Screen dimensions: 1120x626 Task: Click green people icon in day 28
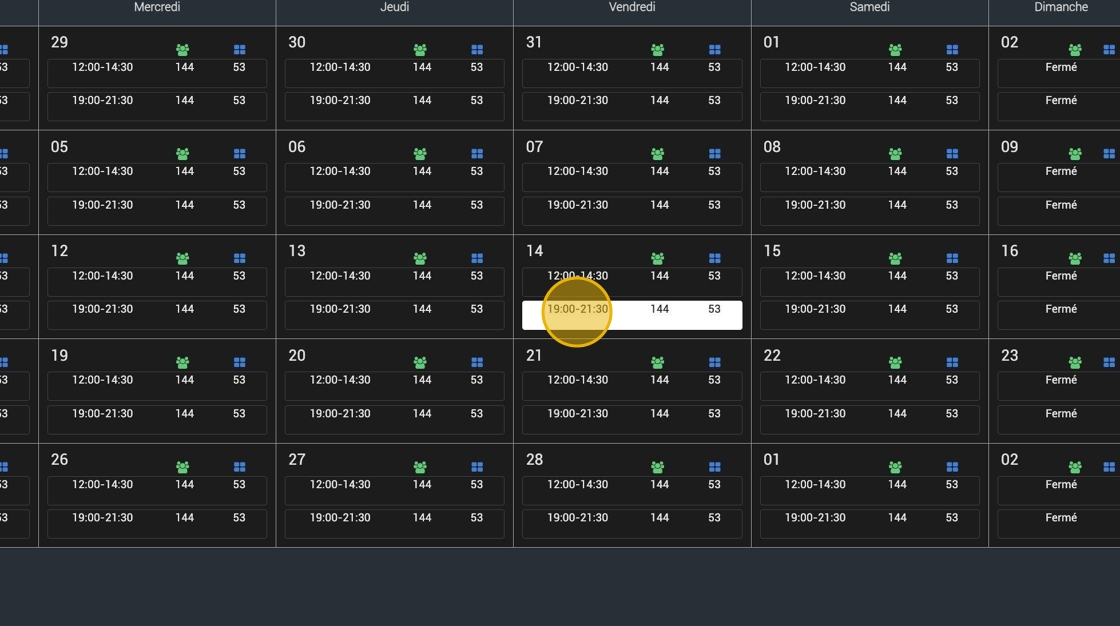pyautogui.click(x=658, y=467)
